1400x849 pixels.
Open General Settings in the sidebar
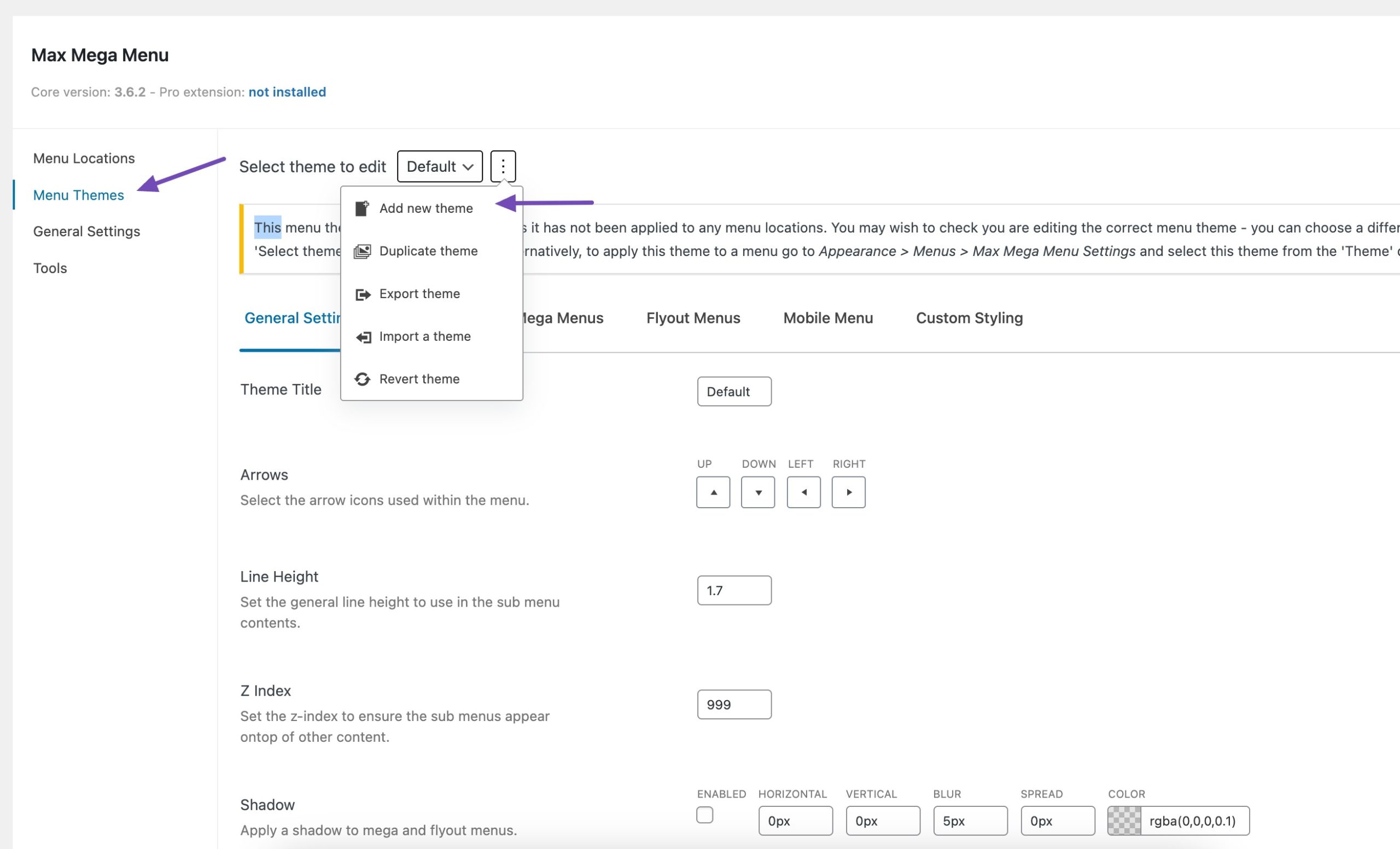tap(86, 232)
